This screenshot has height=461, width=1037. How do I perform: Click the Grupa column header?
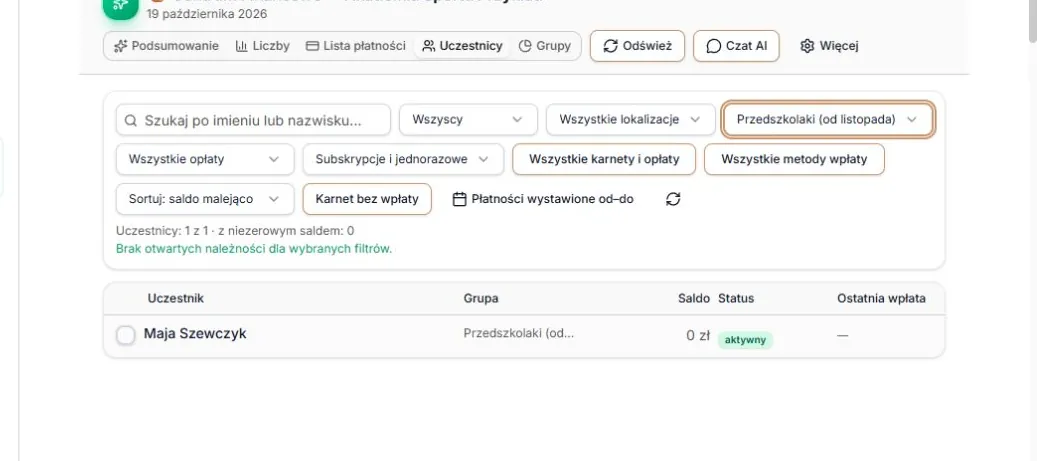(481, 298)
